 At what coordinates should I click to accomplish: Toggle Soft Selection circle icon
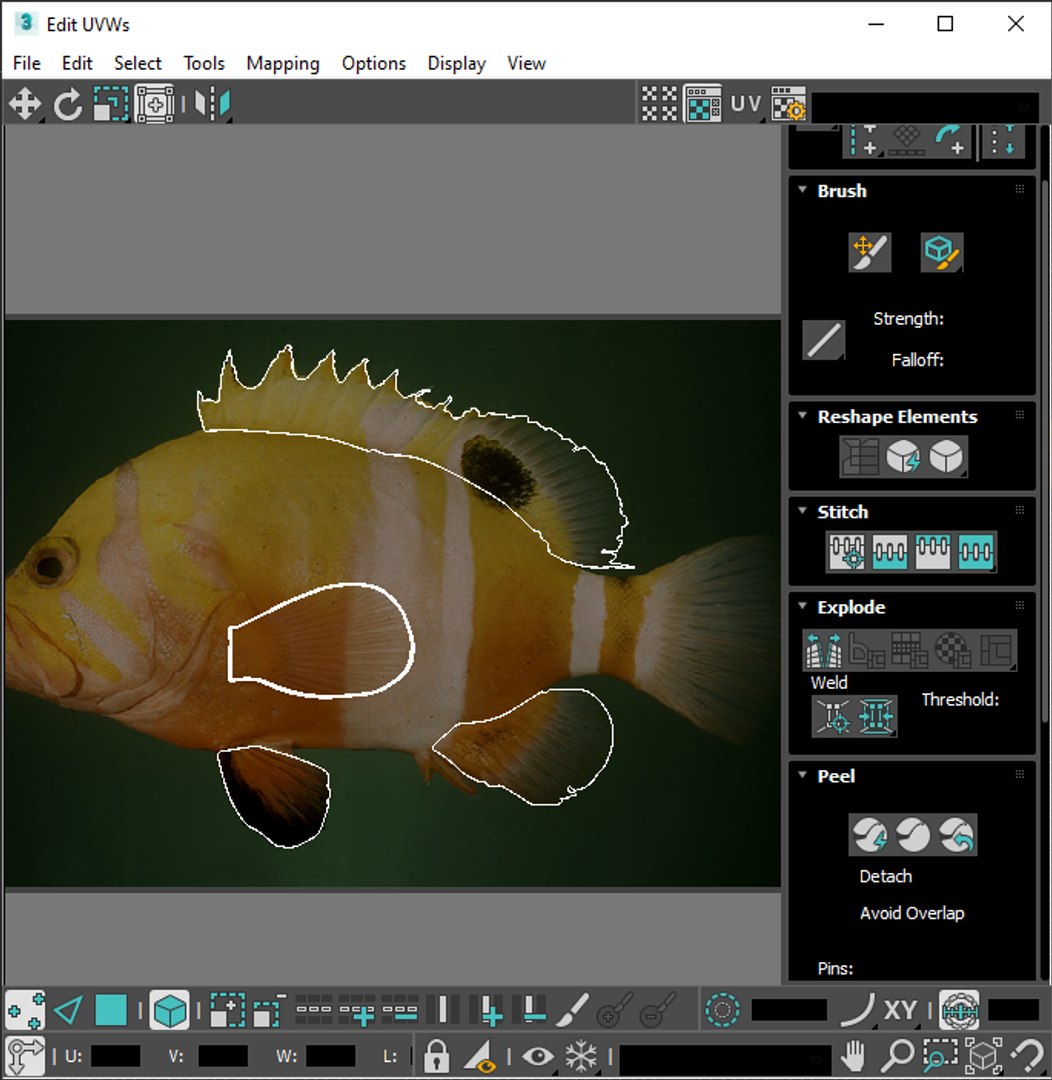[722, 1010]
